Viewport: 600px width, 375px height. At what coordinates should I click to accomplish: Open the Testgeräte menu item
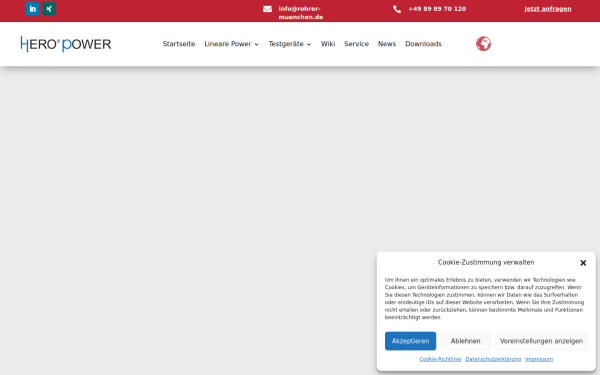pos(286,44)
